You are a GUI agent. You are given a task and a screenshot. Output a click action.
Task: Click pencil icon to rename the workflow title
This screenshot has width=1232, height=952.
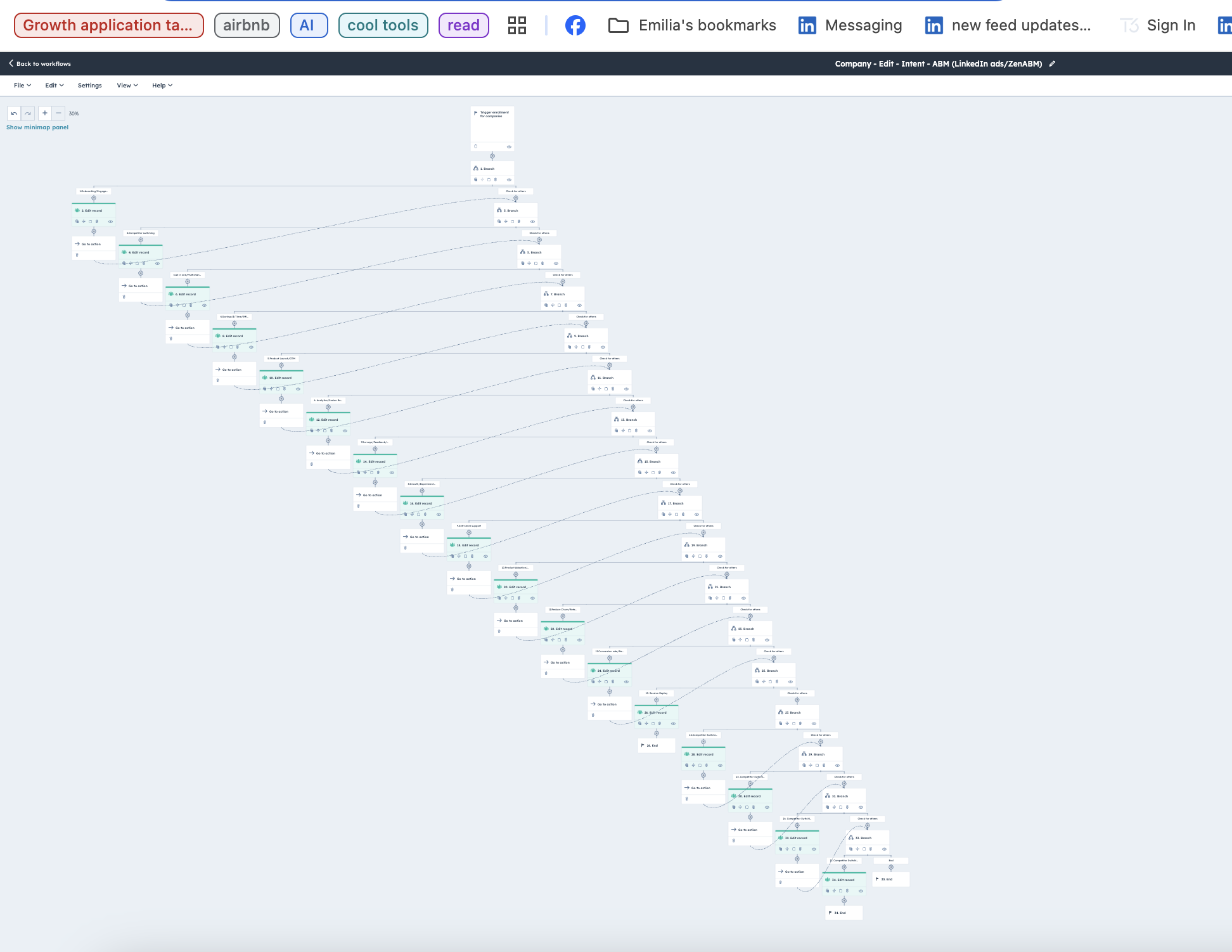click(x=1052, y=63)
